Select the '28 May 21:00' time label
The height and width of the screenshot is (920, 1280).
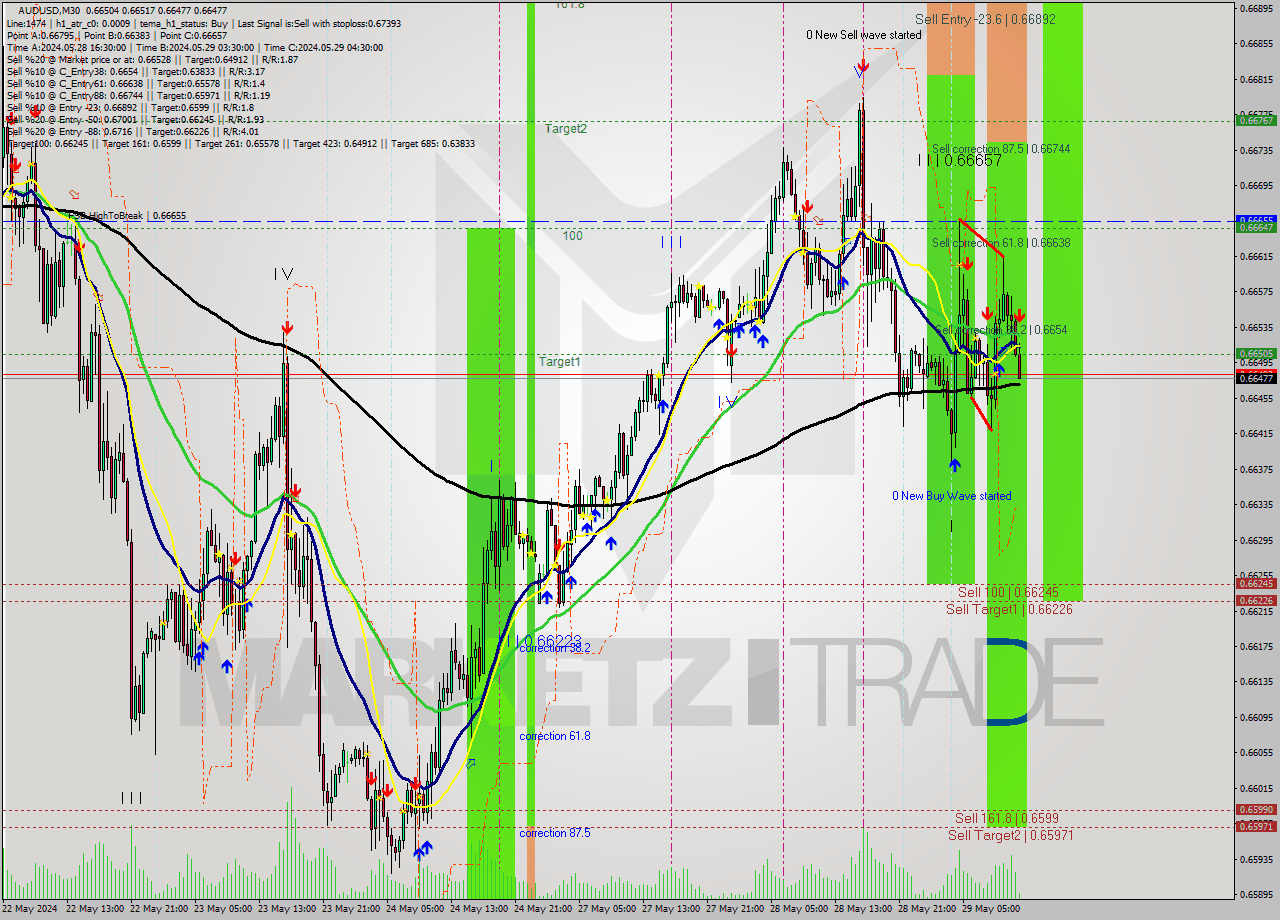[929, 909]
